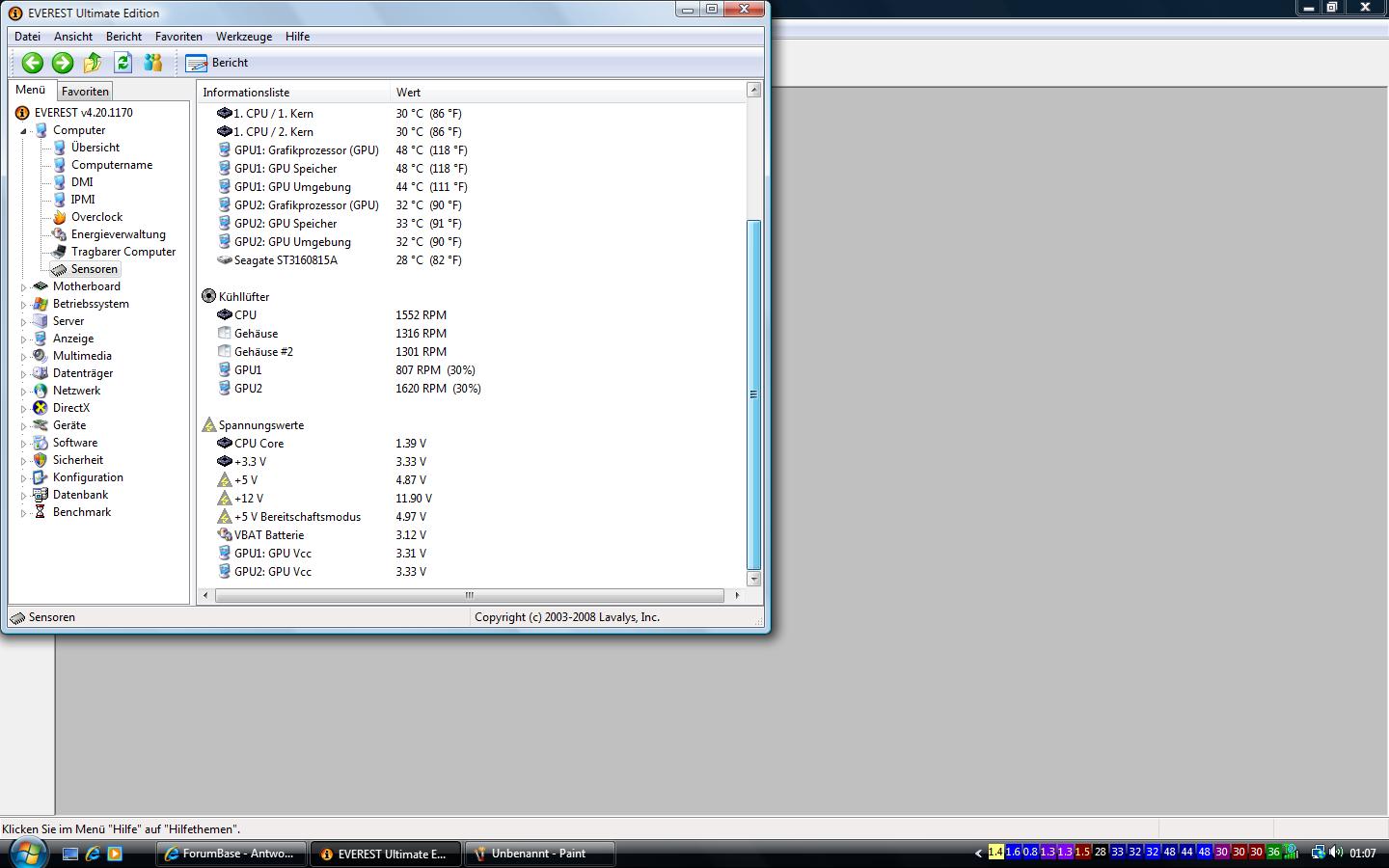1389x868 pixels.
Task: Click the Informationsliste column header
Action: point(293,93)
